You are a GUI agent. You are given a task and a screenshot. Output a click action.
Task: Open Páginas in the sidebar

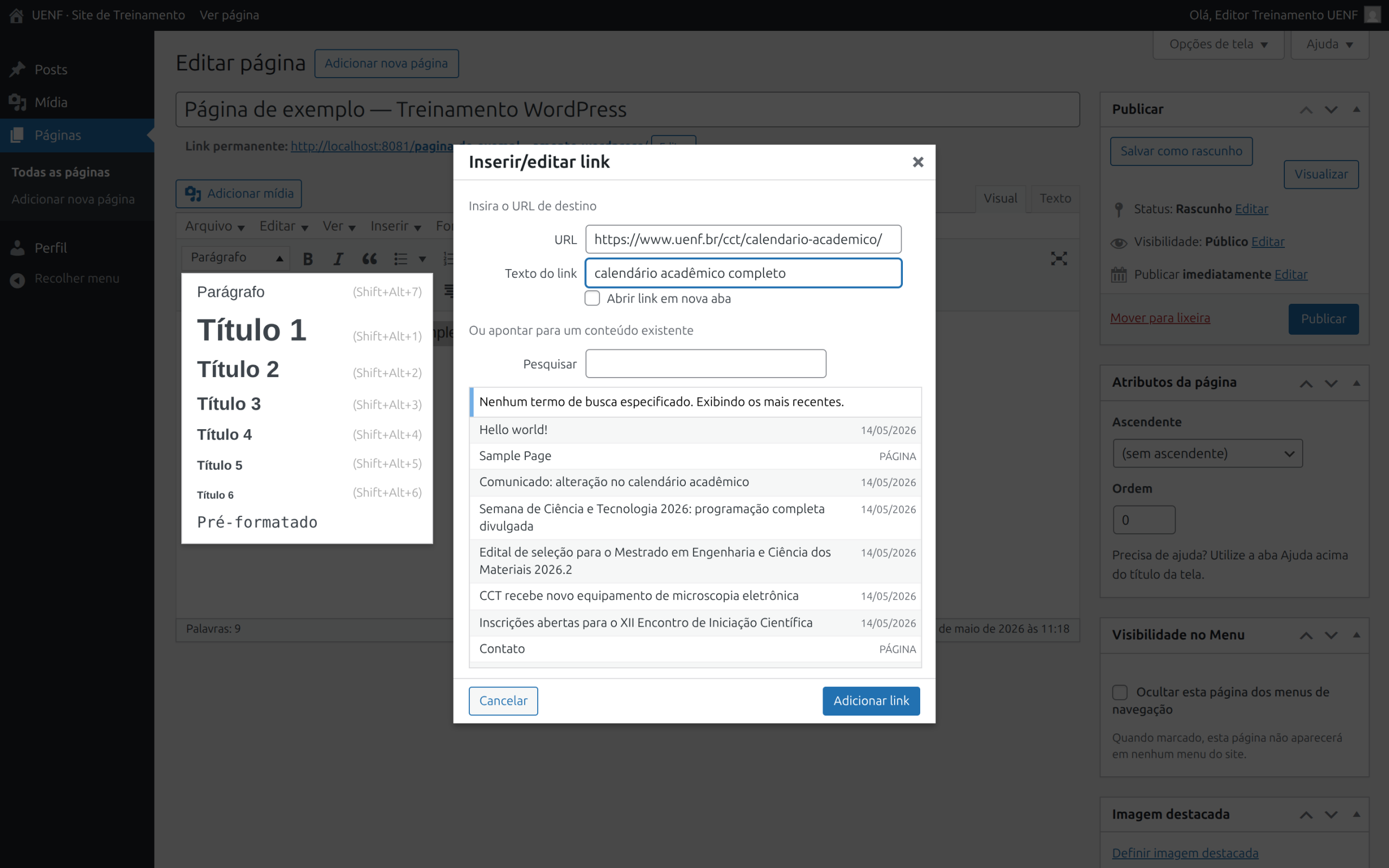tap(77, 135)
